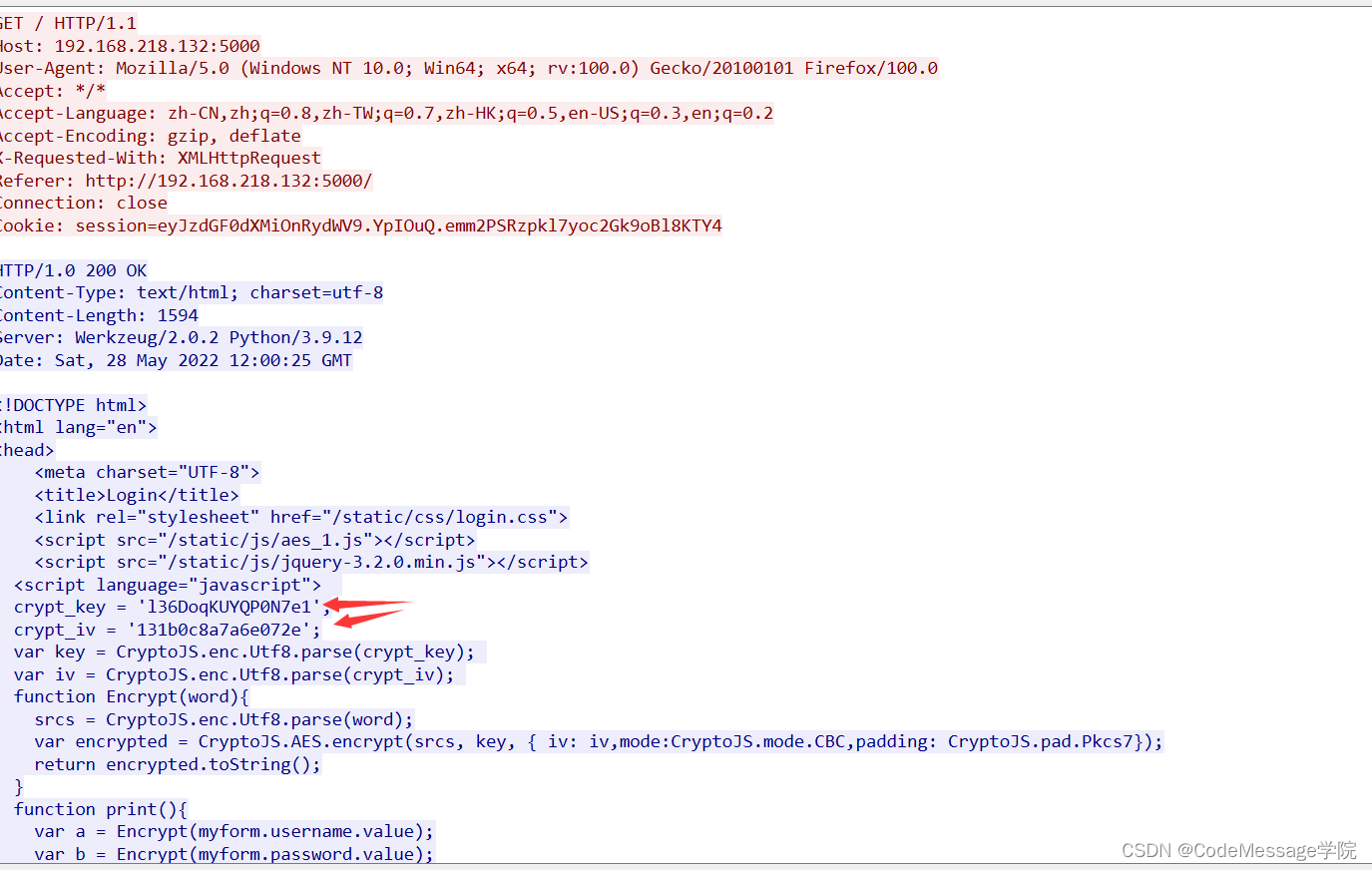Click the 'GET / HTTP/1.1' request line

68,23
